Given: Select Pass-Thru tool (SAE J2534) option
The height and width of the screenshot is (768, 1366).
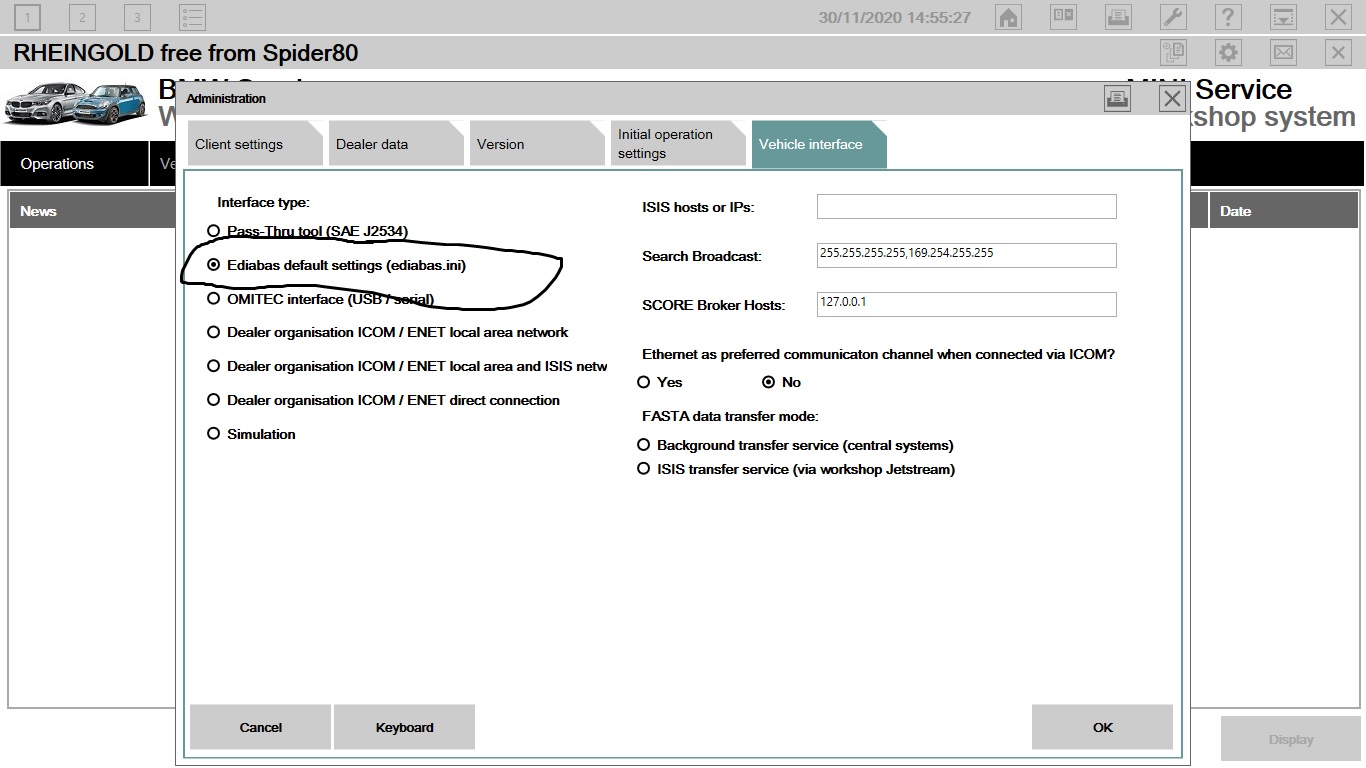Looking at the screenshot, I should click(x=308, y=231).
